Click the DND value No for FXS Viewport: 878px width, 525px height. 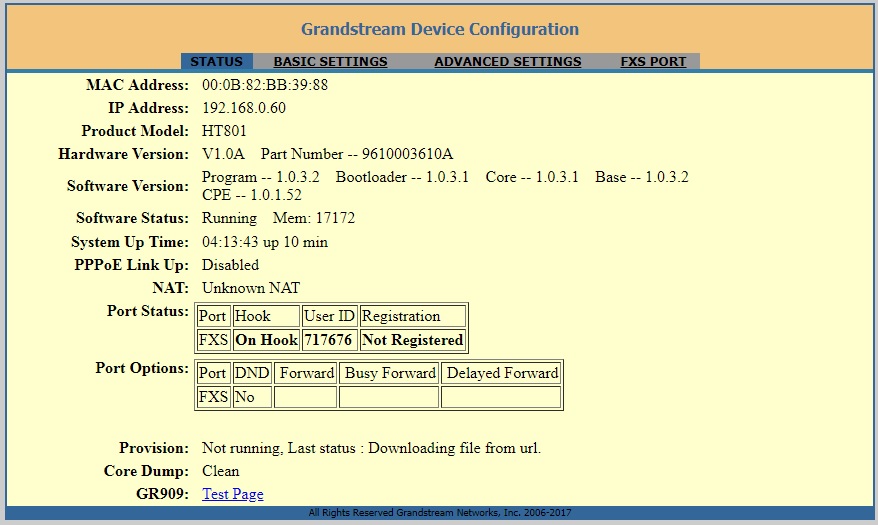pos(252,397)
